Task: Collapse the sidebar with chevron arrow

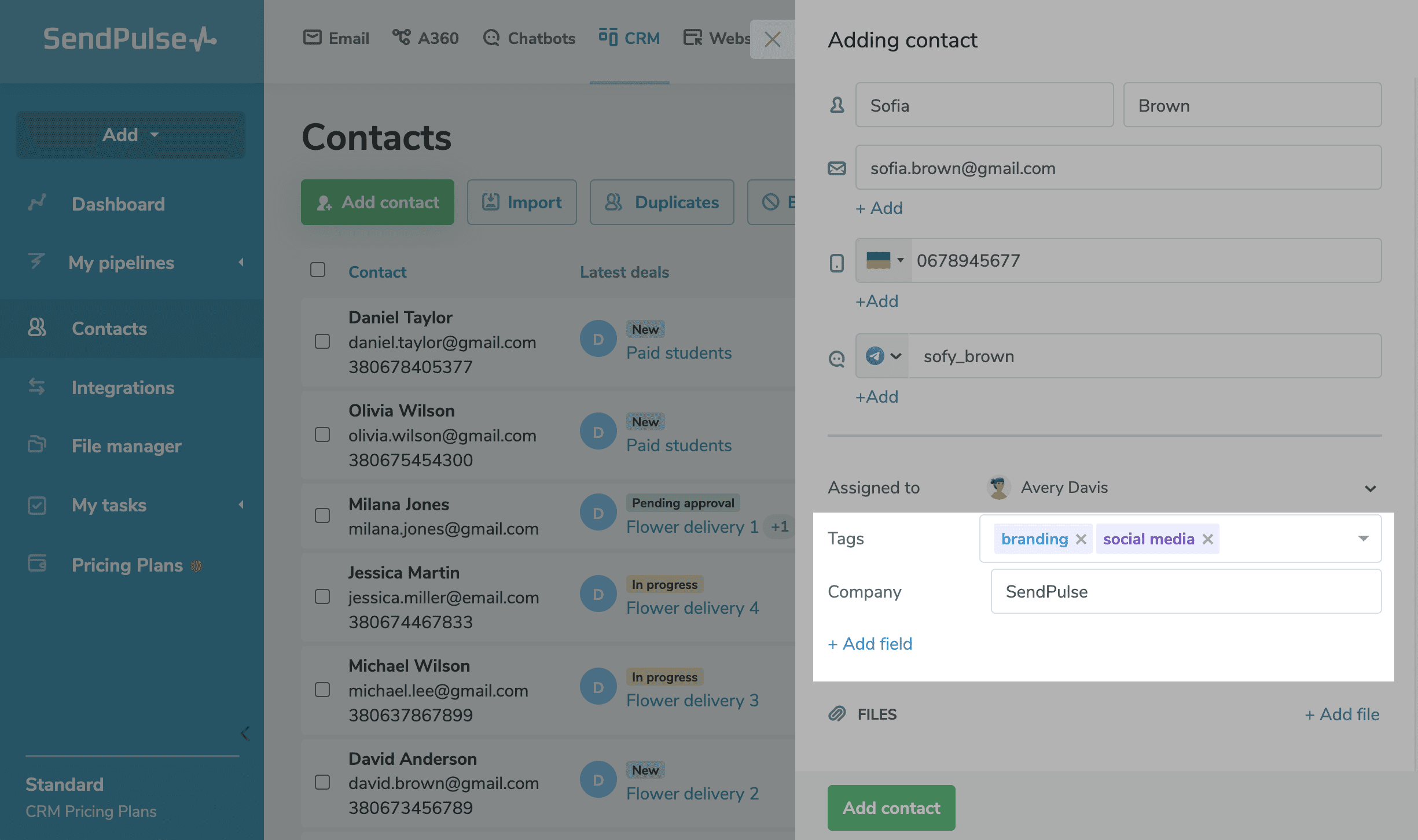Action: coord(245,733)
